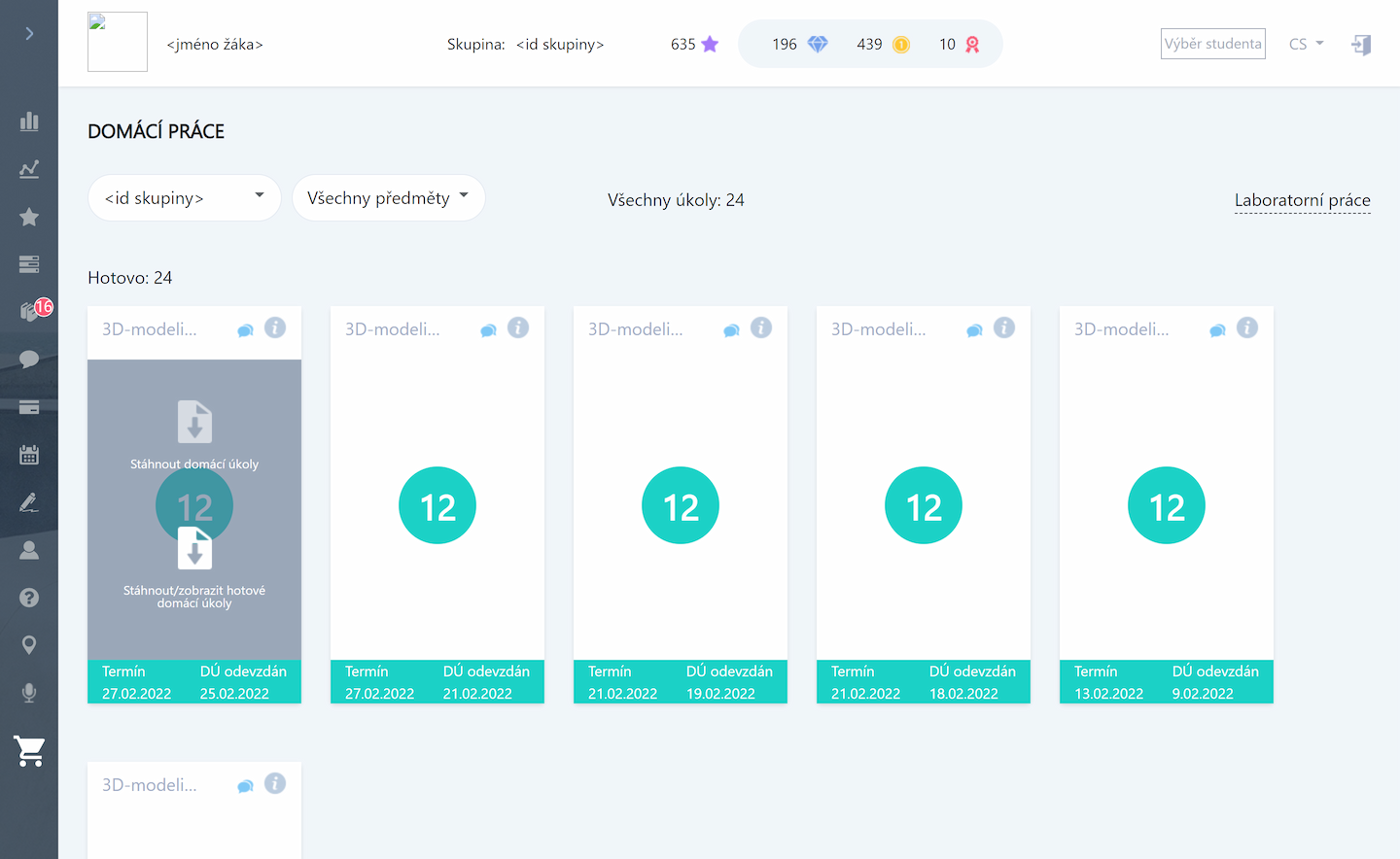Open the star rewards sidebar icon

tap(29, 217)
